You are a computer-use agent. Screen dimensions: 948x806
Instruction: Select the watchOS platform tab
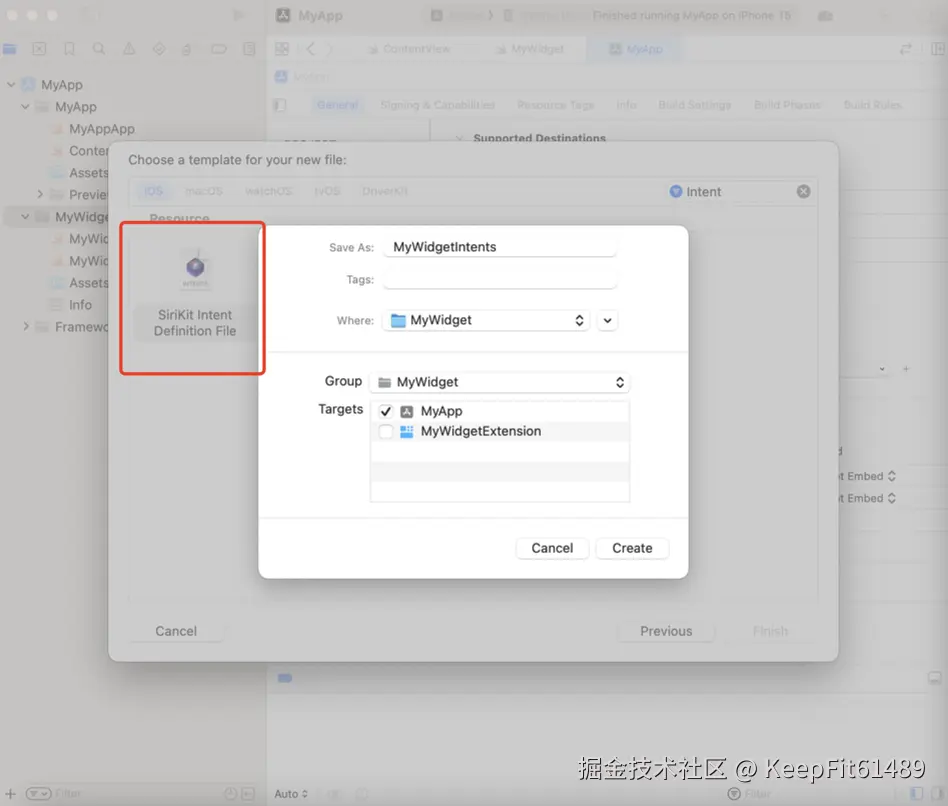click(268, 191)
